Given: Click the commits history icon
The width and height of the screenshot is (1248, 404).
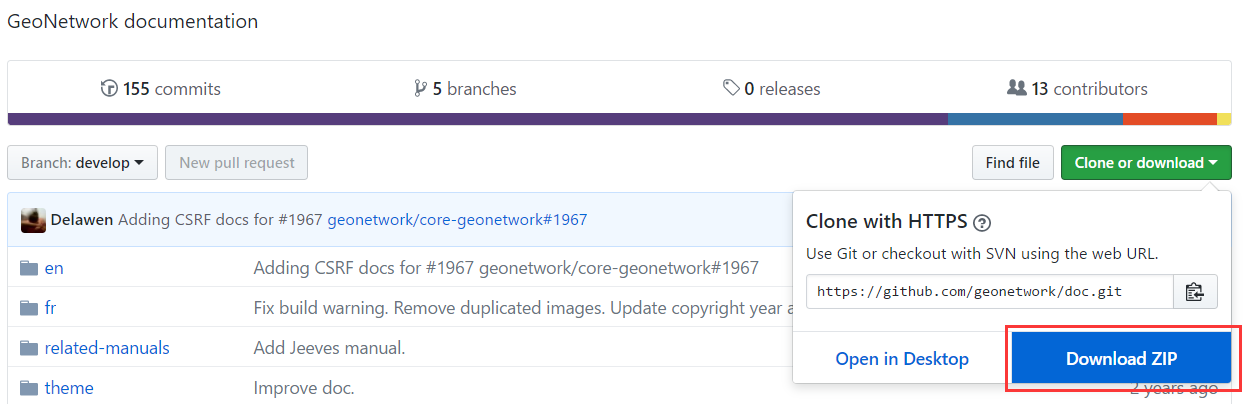Looking at the screenshot, I should point(109,89).
